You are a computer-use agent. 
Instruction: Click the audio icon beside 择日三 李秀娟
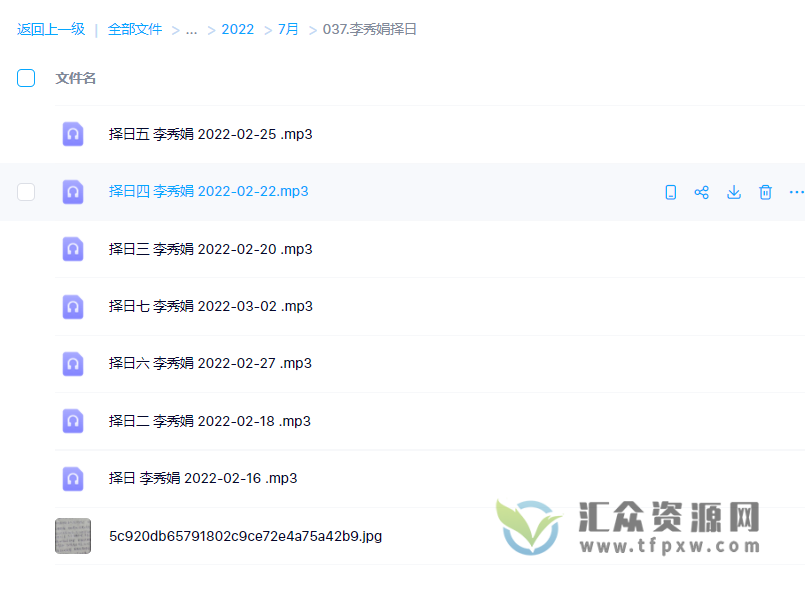pos(72,249)
